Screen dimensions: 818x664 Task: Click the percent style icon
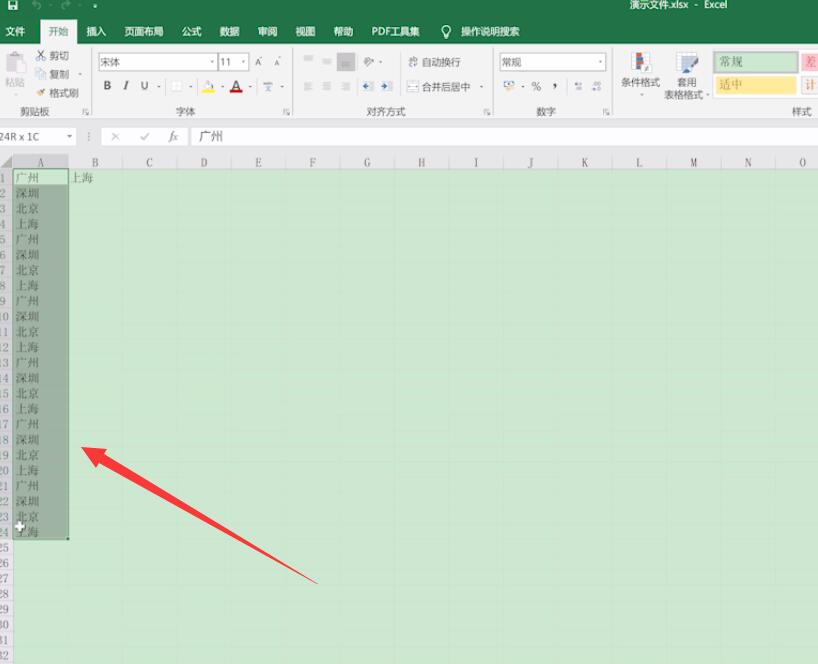(x=536, y=87)
